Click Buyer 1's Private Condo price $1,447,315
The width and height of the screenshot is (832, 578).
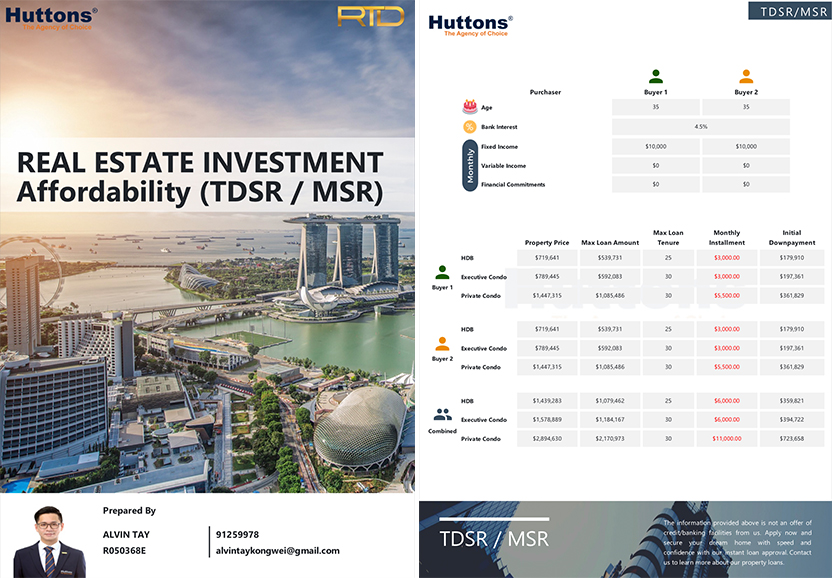point(547,296)
